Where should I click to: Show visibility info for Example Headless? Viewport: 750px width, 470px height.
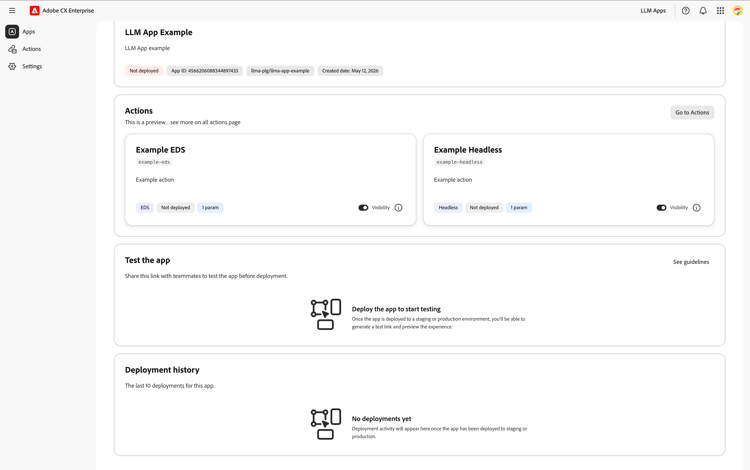tap(696, 208)
